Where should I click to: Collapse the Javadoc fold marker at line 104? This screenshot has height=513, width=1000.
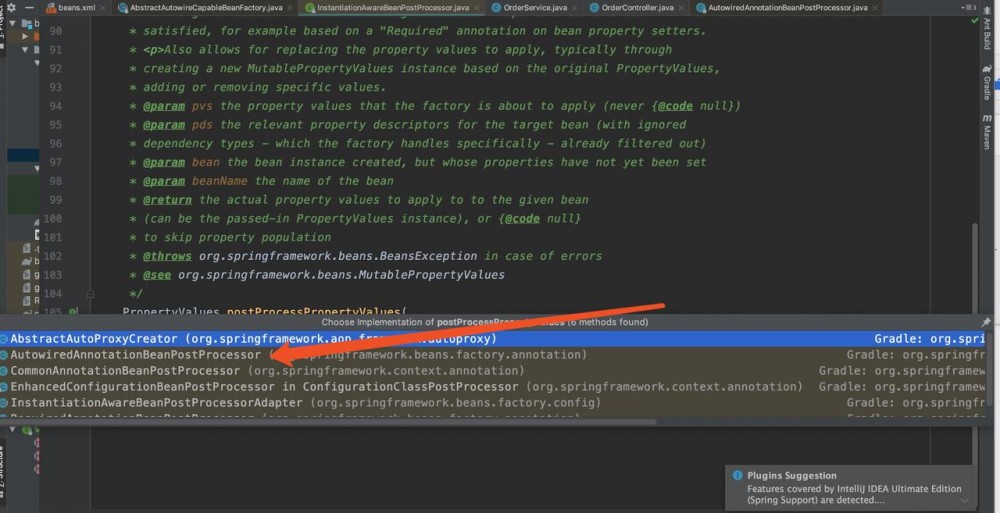click(x=90, y=294)
